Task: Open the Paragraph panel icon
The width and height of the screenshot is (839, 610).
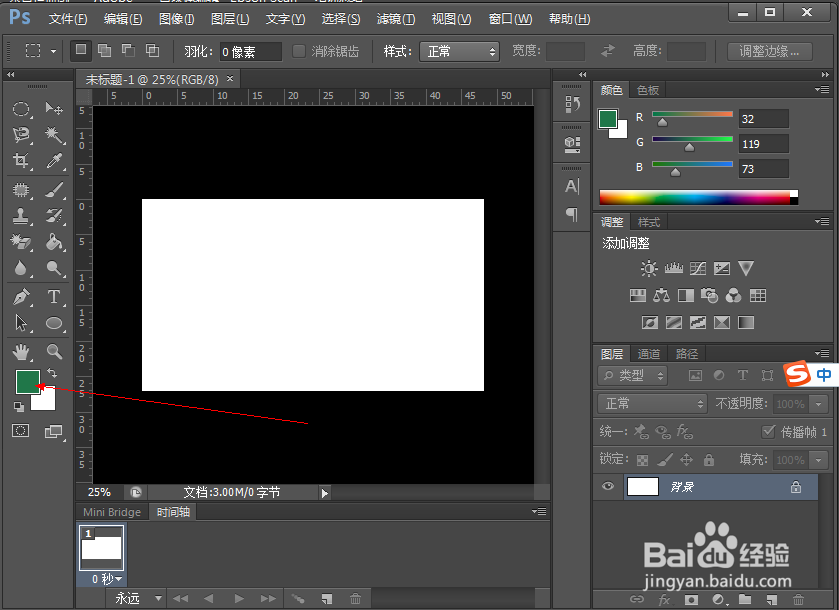Action: [572, 215]
